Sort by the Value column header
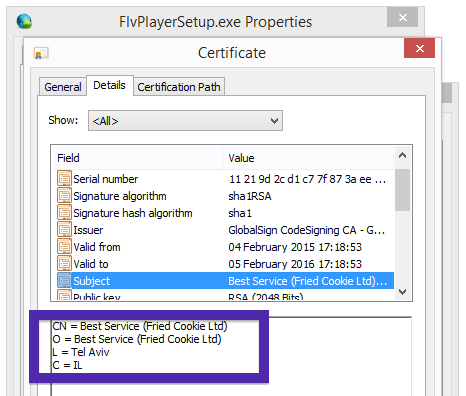 [308, 158]
